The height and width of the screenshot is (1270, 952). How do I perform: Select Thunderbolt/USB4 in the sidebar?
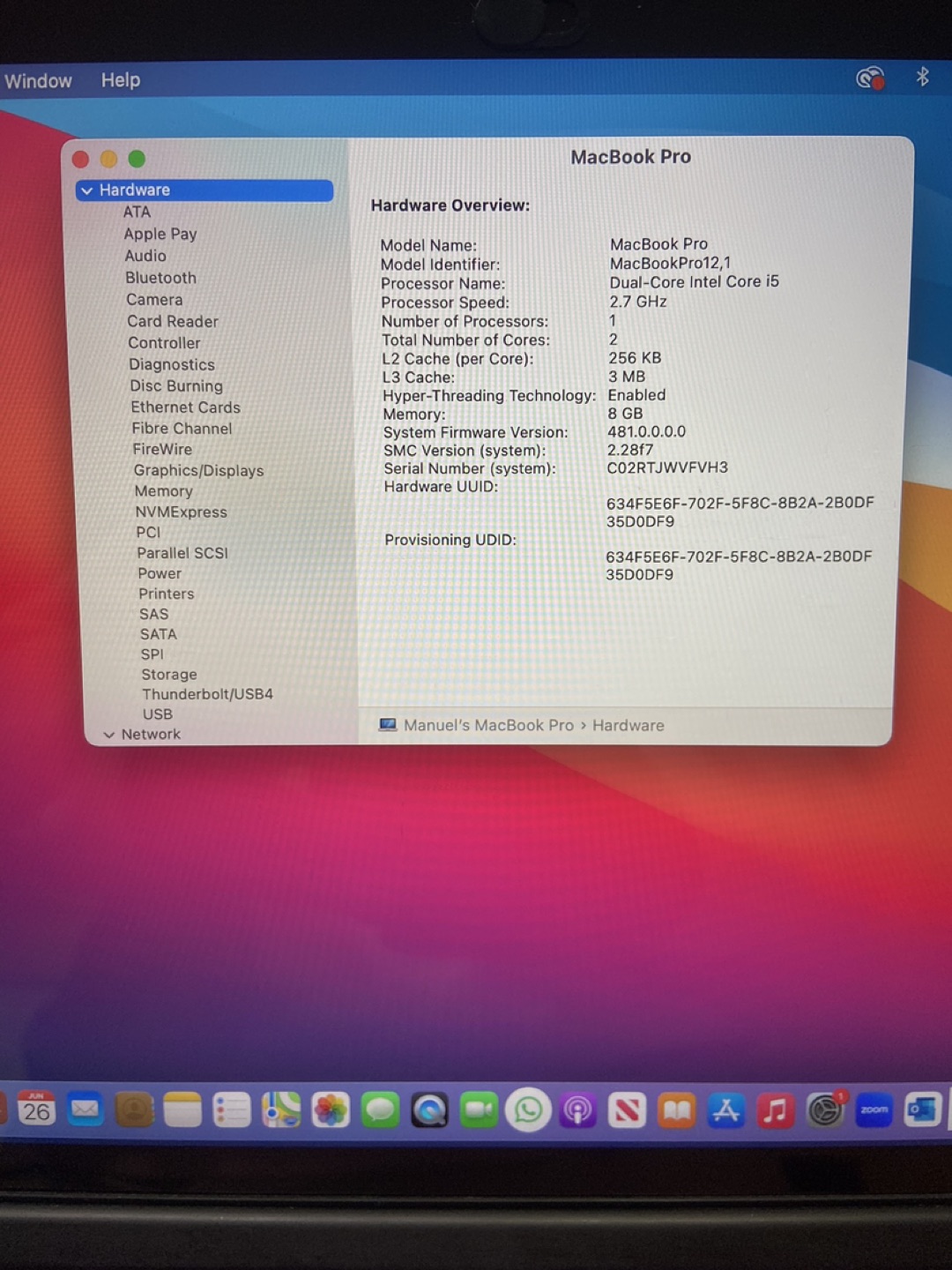208,694
